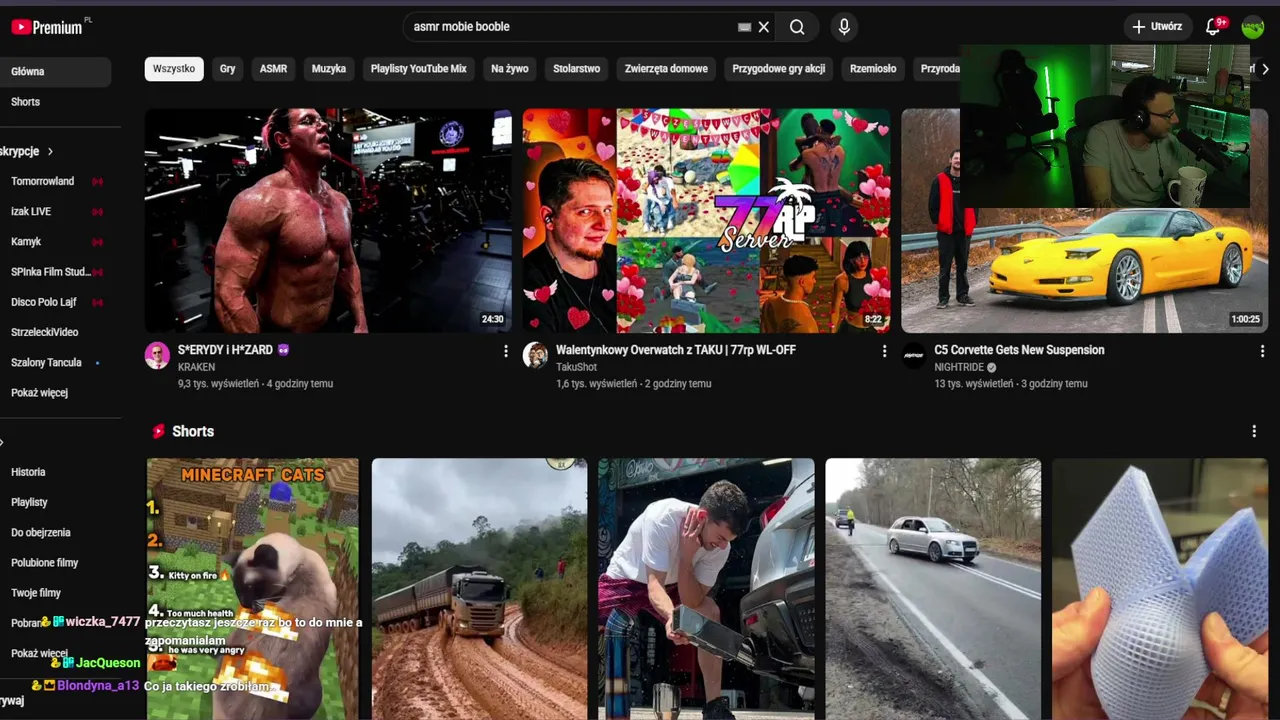Click the KRAKEN channel avatar

coord(157,355)
